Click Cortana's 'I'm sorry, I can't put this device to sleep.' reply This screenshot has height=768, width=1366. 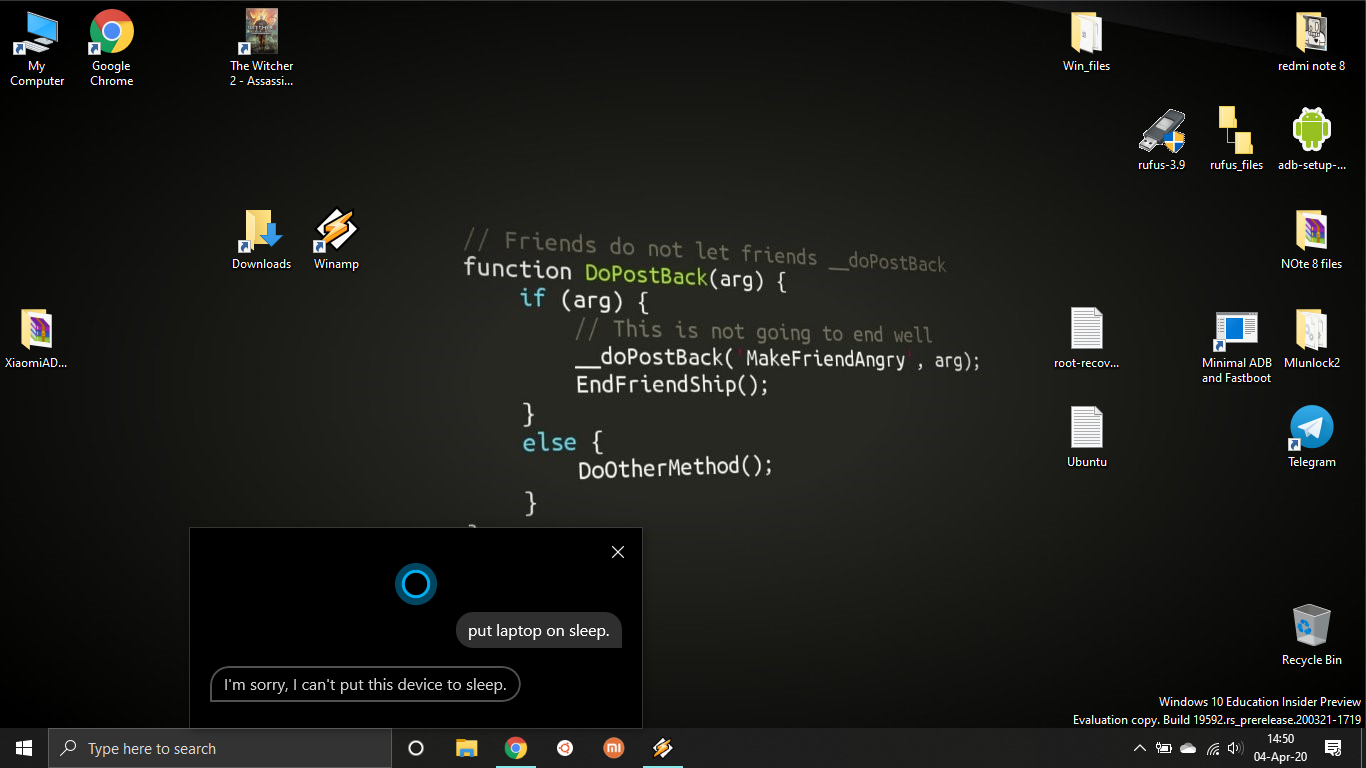tap(365, 684)
